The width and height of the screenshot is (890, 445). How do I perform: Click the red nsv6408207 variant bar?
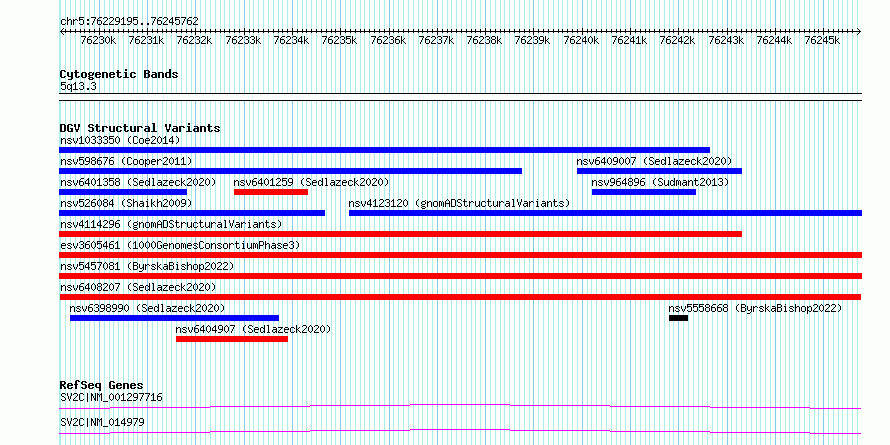pyautogui.click(x=460, y=297)
